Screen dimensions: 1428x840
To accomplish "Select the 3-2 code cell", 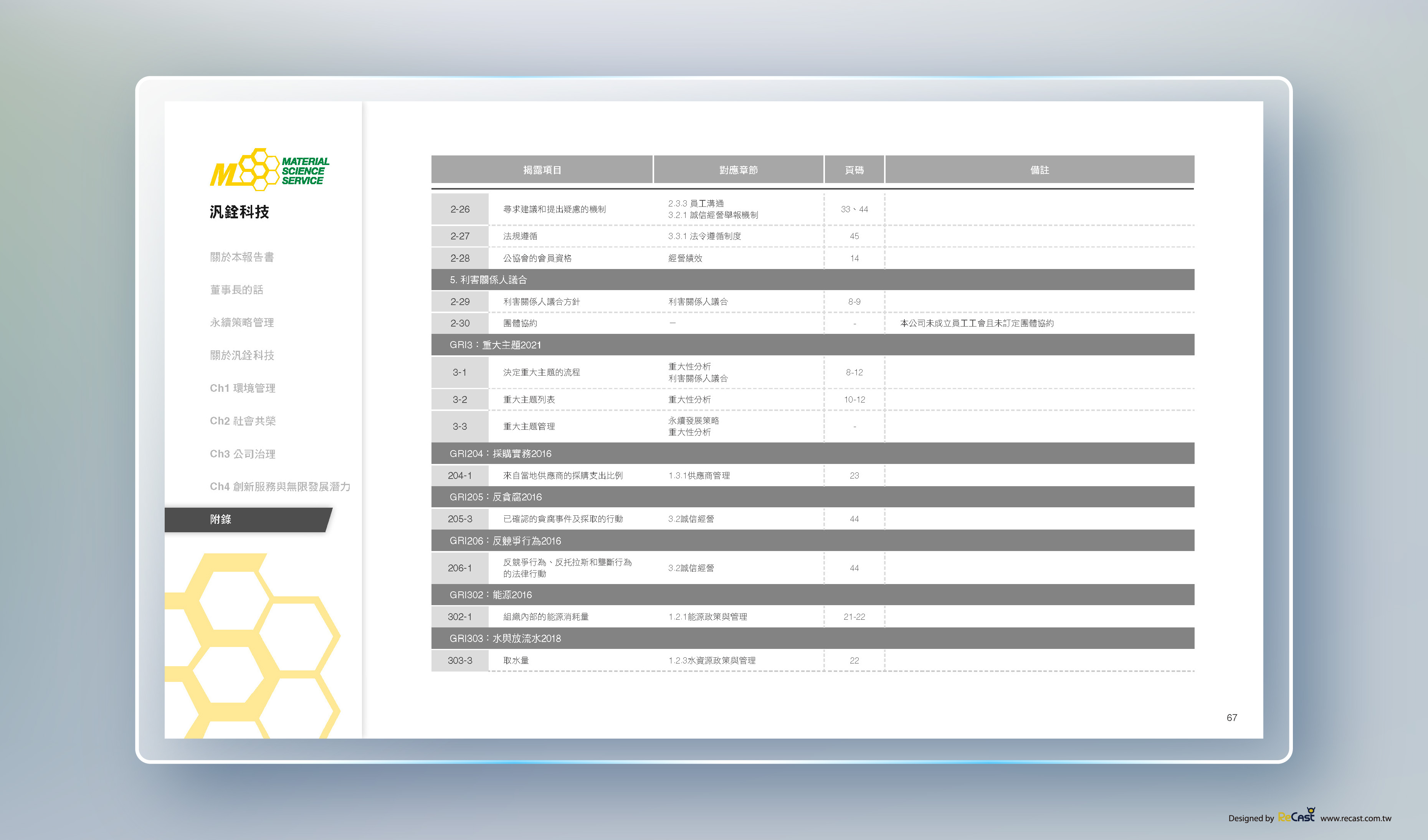I will (x=459, y=399).
